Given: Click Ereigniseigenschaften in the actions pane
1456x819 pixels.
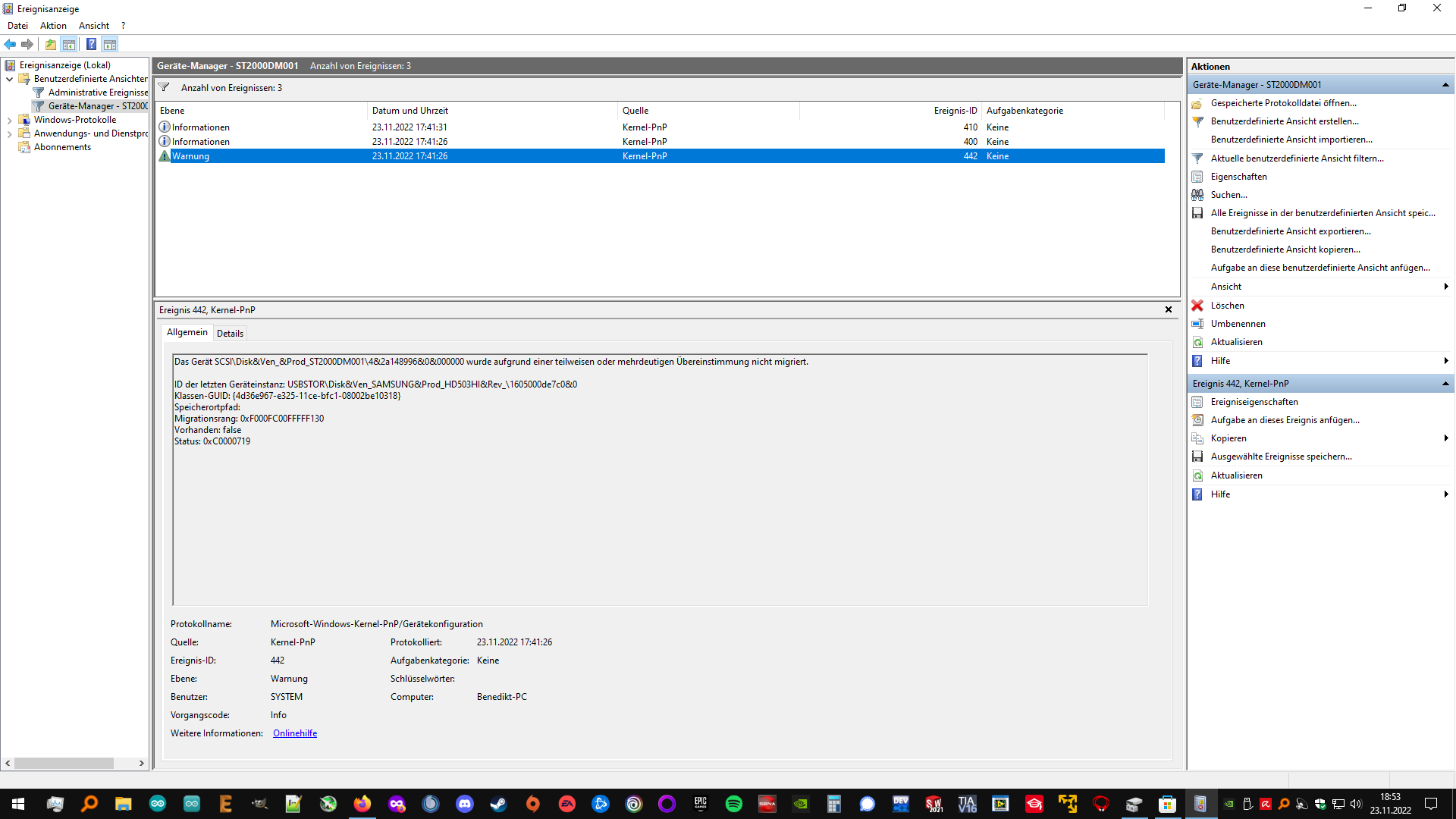Looking at the screenshot, I should click(x=1254, y=402).
